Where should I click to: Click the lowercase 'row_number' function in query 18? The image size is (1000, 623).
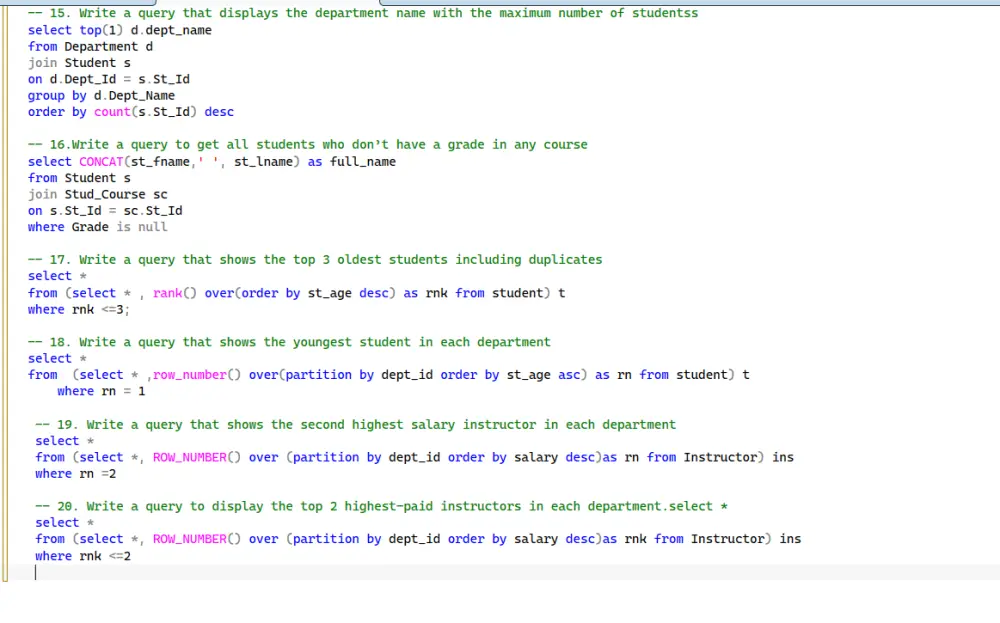pyautogui.click(x=189, y=375)
